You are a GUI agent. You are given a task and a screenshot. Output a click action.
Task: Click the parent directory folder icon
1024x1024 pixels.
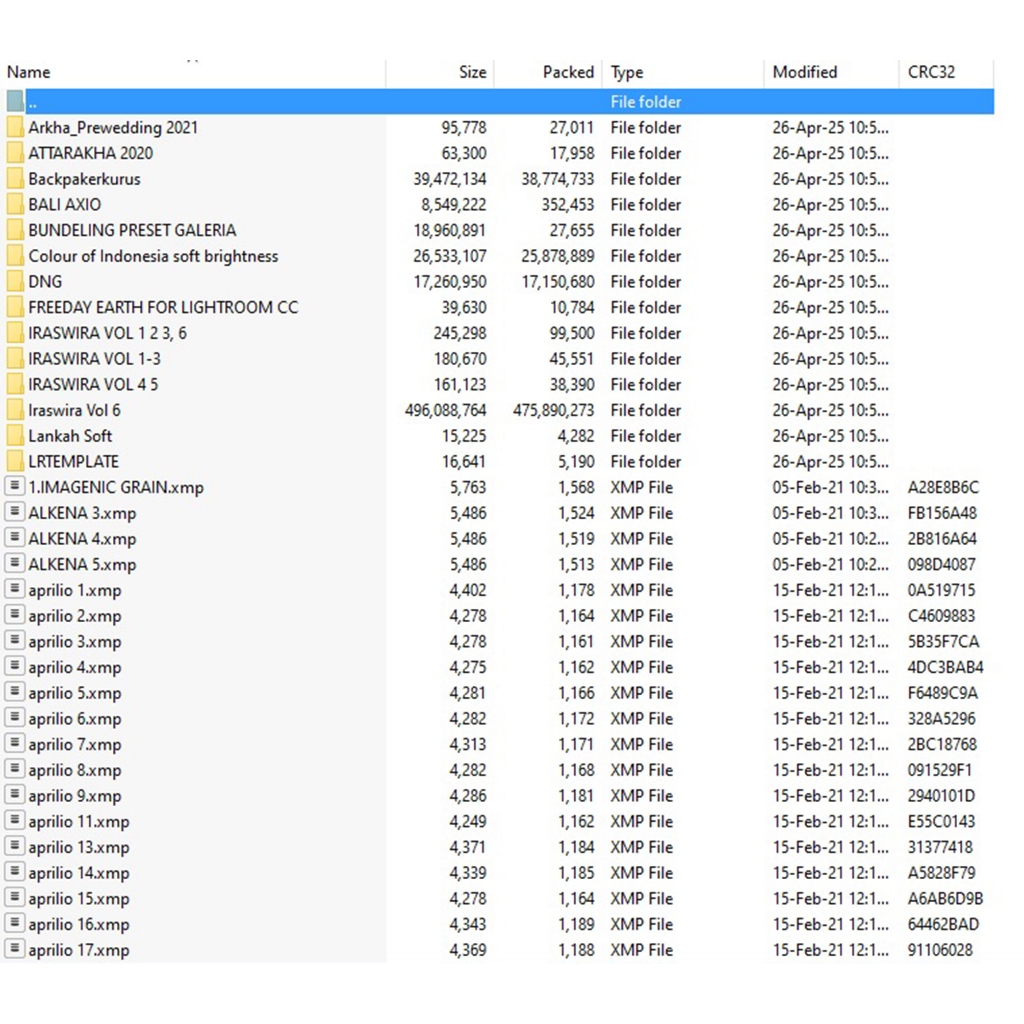pyautogui.click(x=14, y=102)
